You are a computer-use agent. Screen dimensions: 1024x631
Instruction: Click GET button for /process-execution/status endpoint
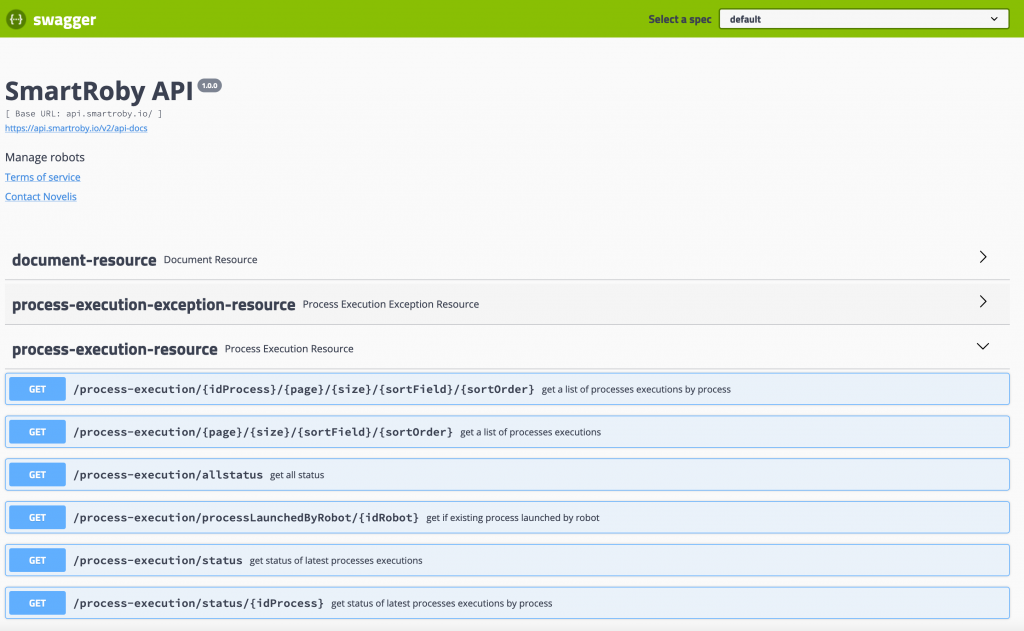coord(37,560)
